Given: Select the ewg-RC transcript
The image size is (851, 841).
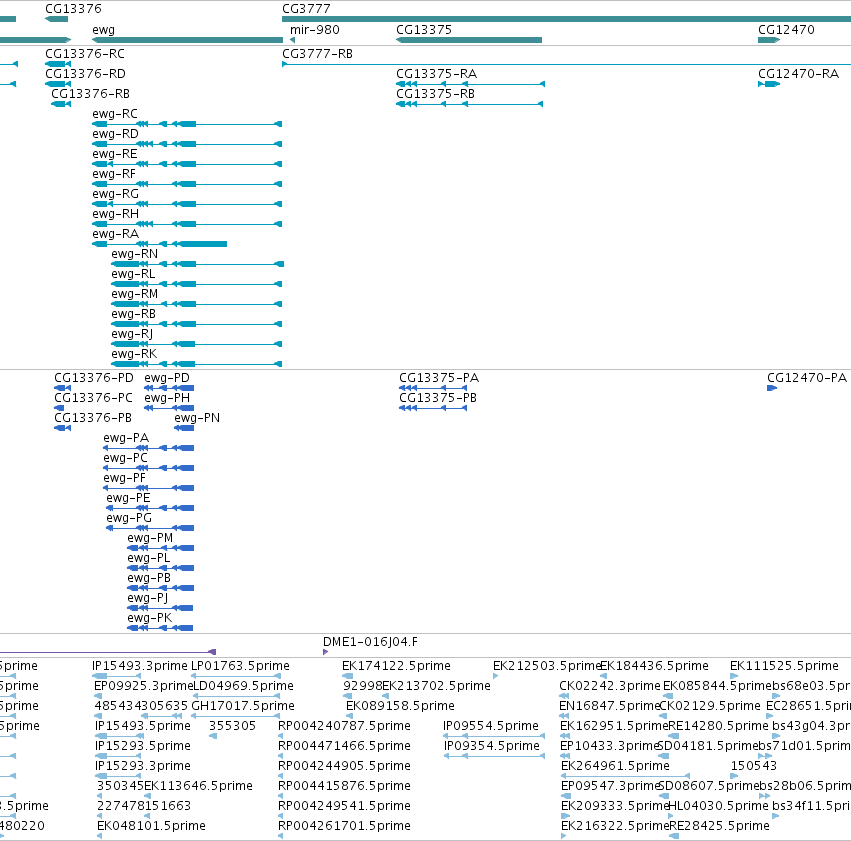Looking at the screenshot, I should pos(187,124).
